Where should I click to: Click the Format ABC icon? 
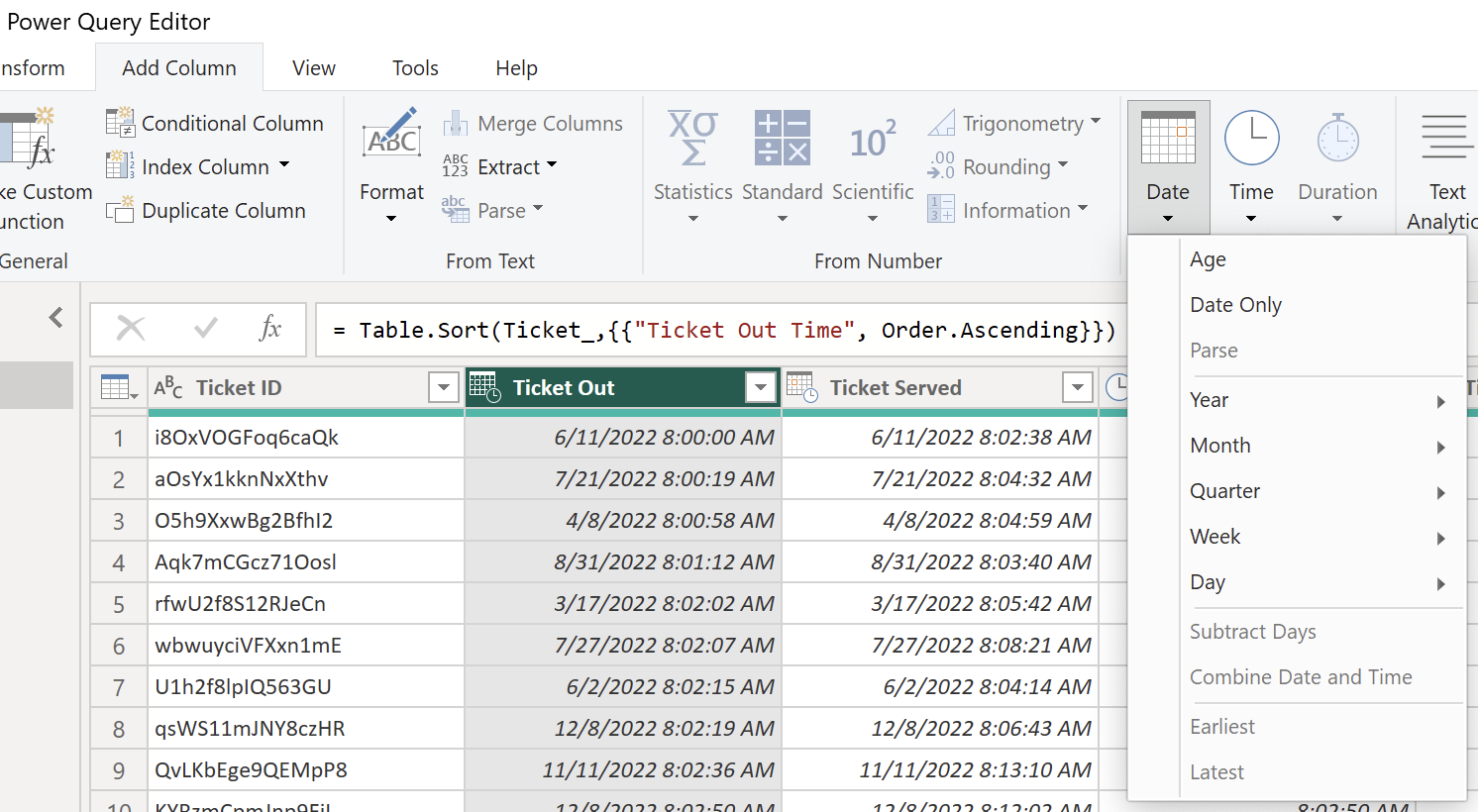pyautogui.click(x=391, y=141)
